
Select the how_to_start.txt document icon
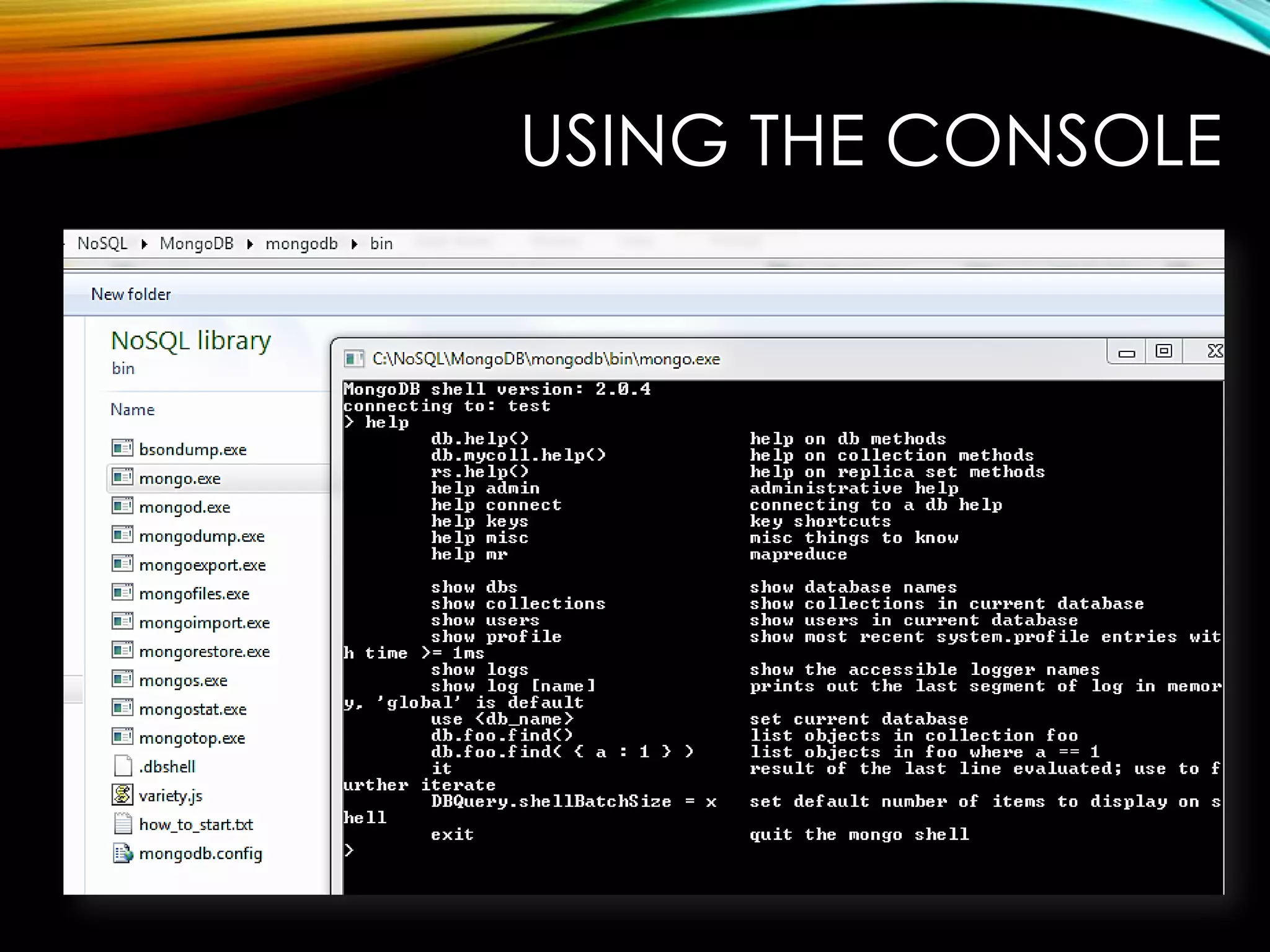pos(123,824)
